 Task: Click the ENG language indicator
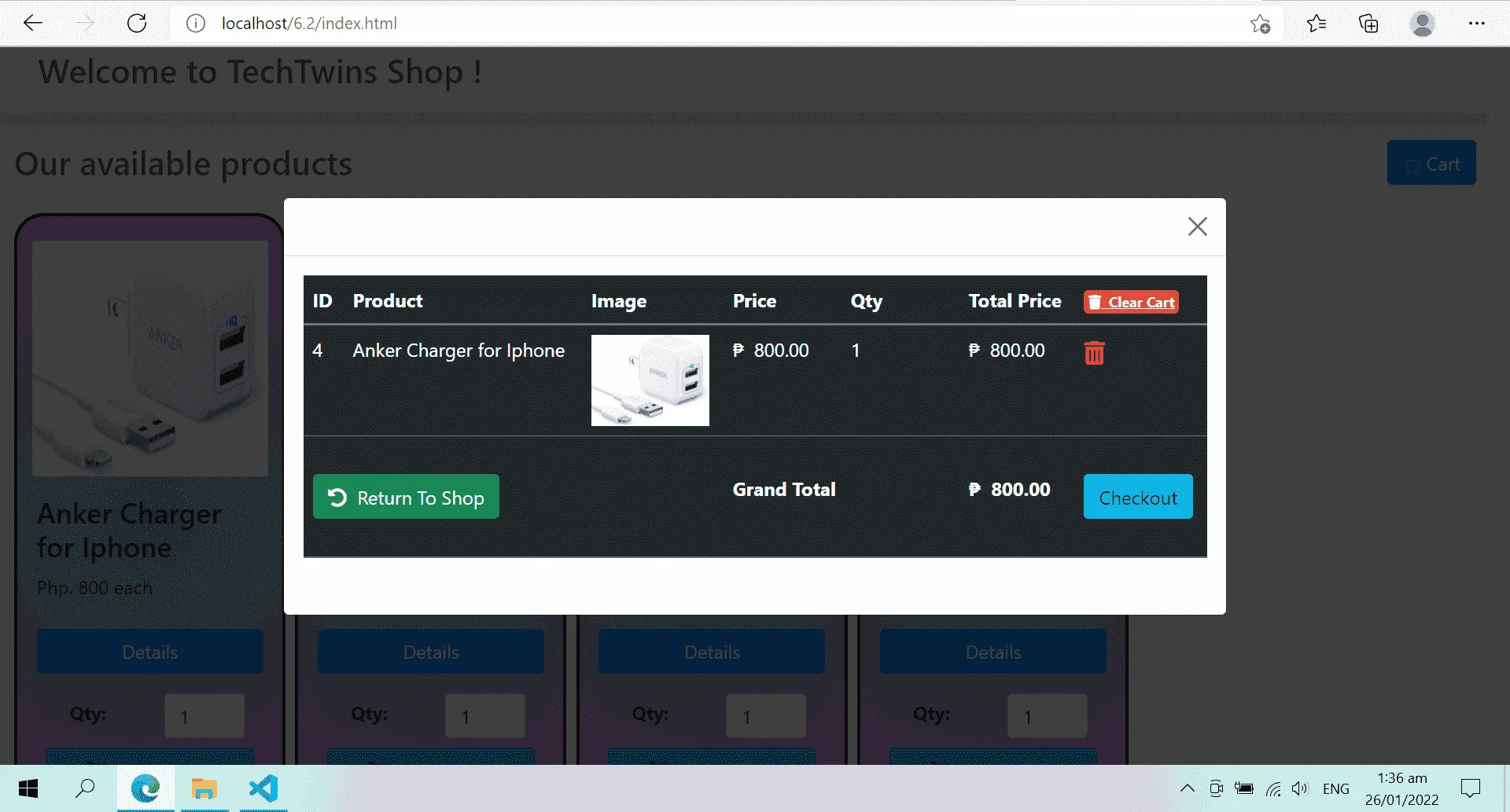[x=1335, y=788]
